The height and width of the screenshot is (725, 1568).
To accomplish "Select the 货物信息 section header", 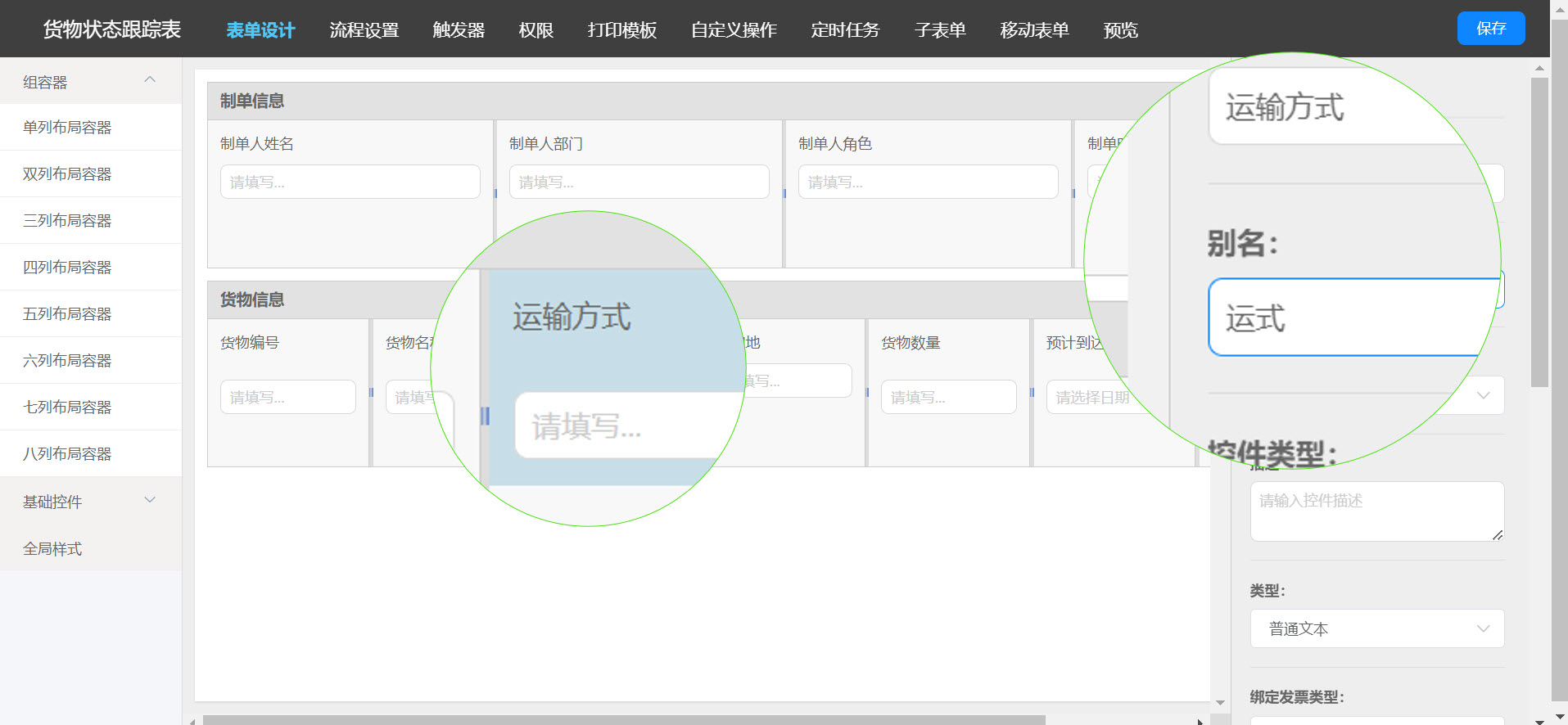I will [x=252, y=299].
